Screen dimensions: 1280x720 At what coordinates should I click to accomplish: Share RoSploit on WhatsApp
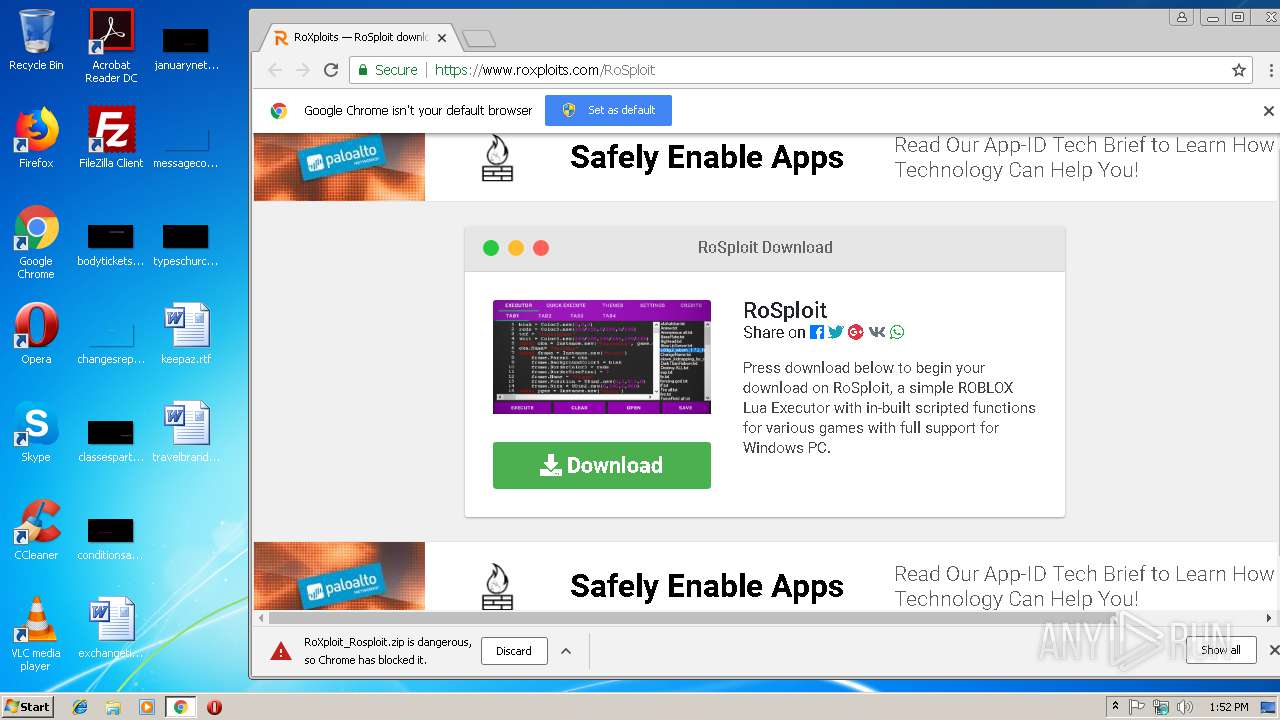[x=897, y=332]
